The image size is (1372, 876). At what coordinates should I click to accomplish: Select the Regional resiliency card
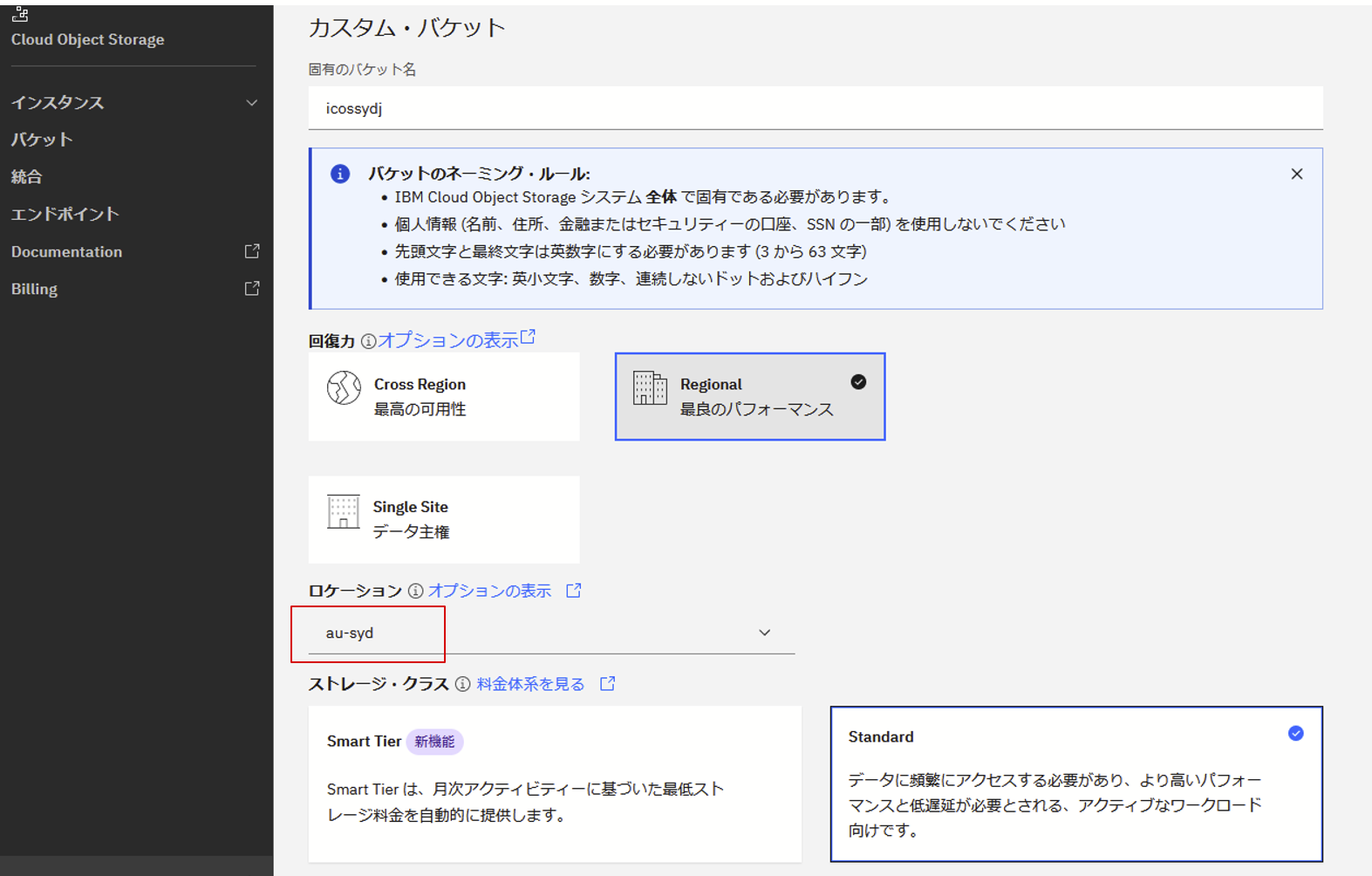[x=750, y=397]
